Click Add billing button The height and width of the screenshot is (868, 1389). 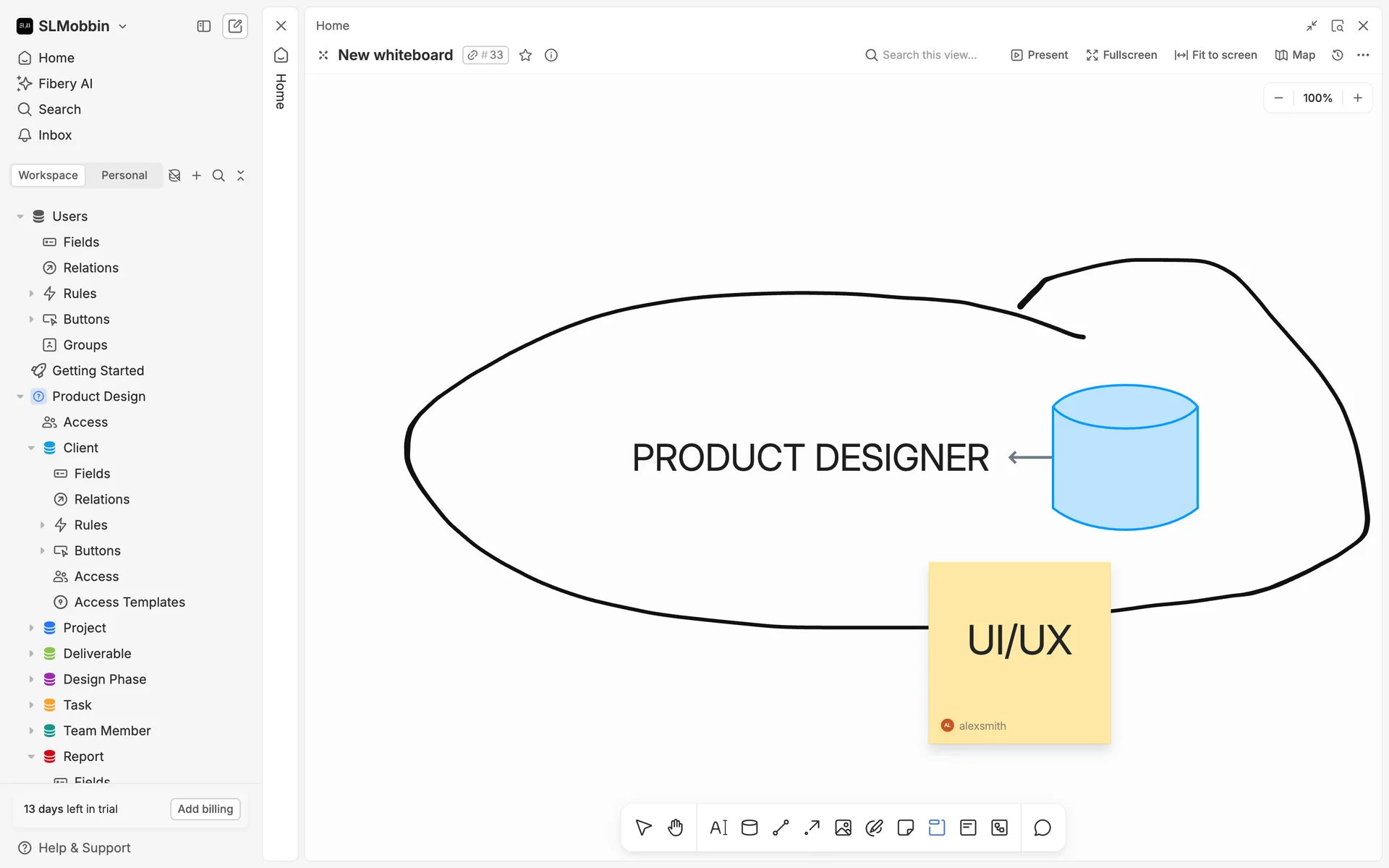(205, 809)
